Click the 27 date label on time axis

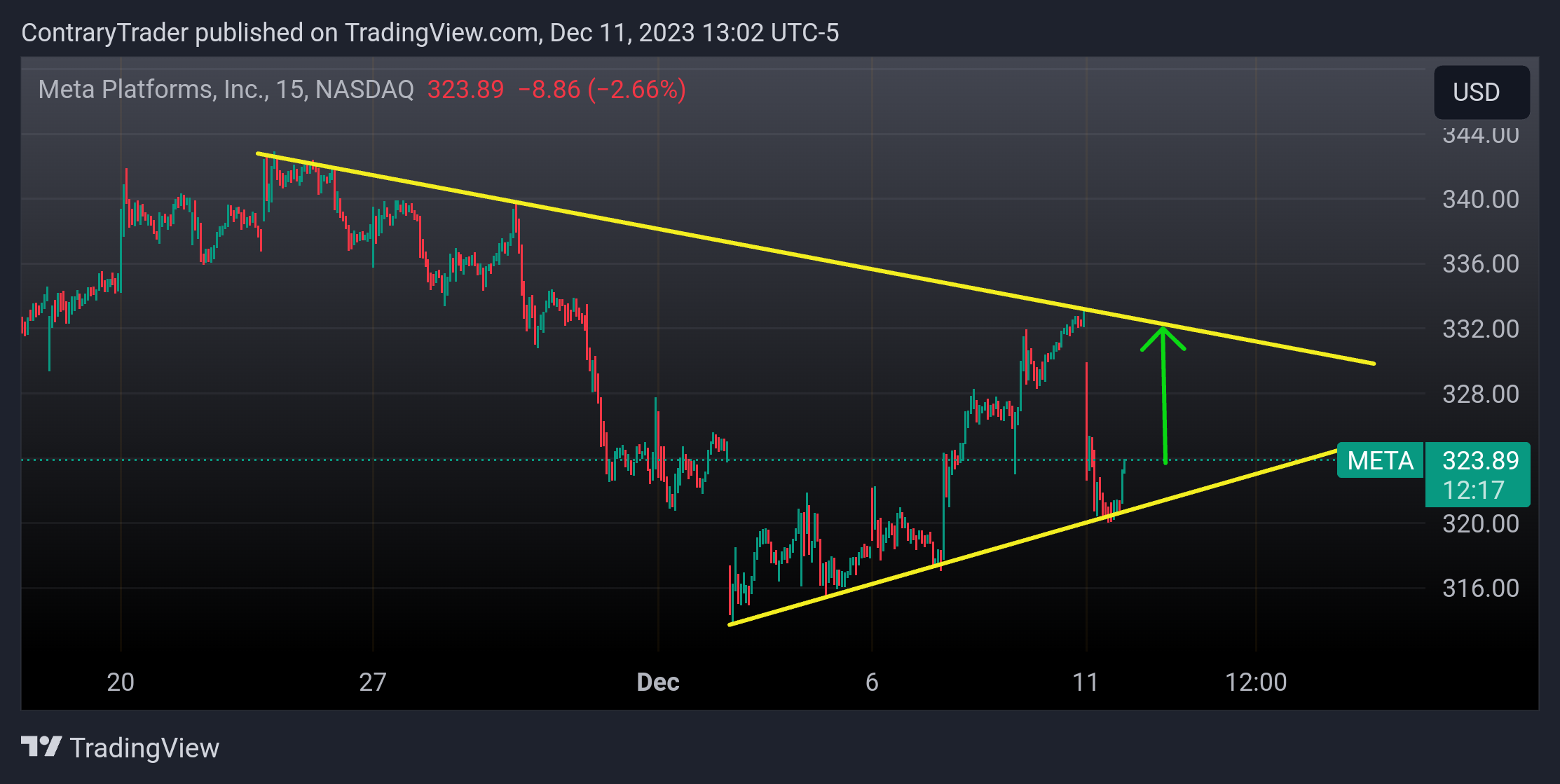tap(373, 682)
